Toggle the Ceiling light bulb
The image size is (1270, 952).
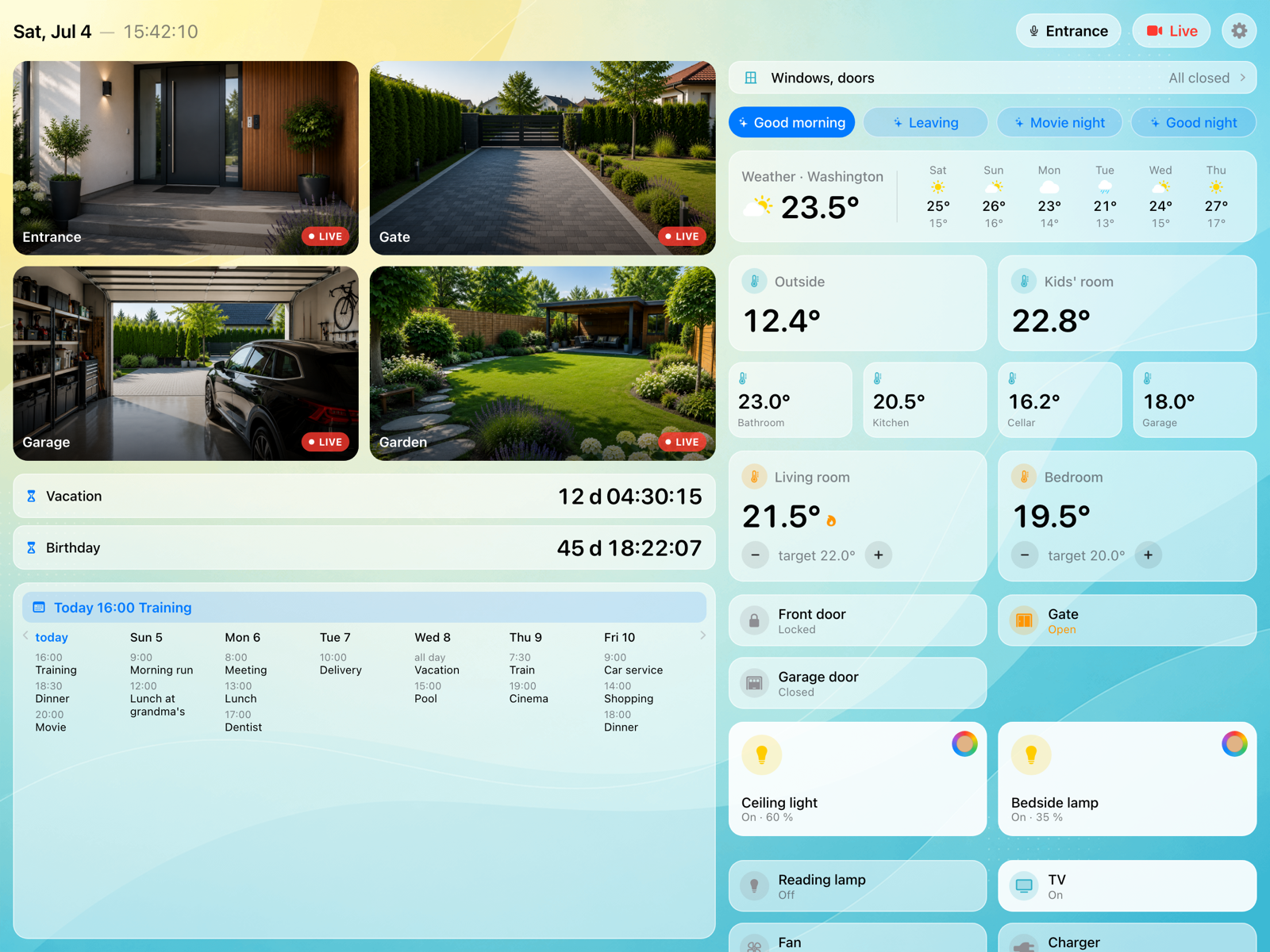pos(761,754)
